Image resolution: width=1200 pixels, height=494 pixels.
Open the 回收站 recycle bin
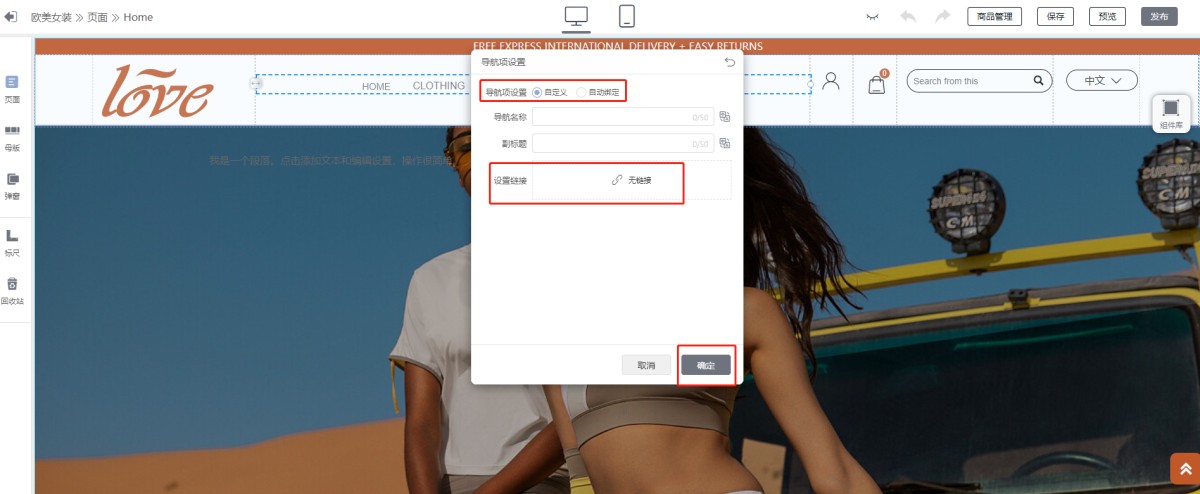[12, 290]
